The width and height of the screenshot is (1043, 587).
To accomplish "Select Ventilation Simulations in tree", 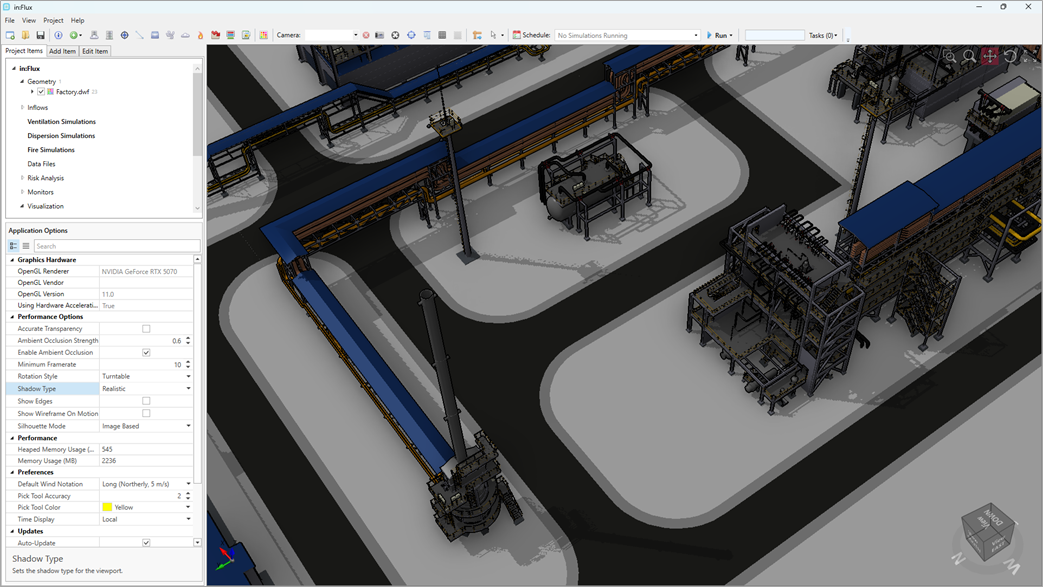I will [x=61, y=122].
